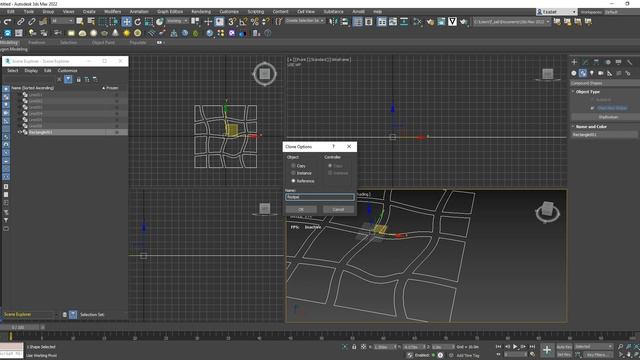Viewport: 640px width, 360px height.
Task: Open the Create tab in the command panel
Action: [574, 62]
